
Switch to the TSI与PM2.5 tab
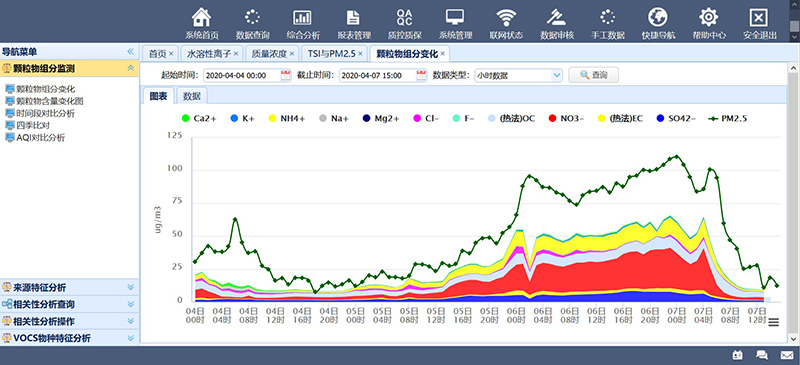pos(334,53)
